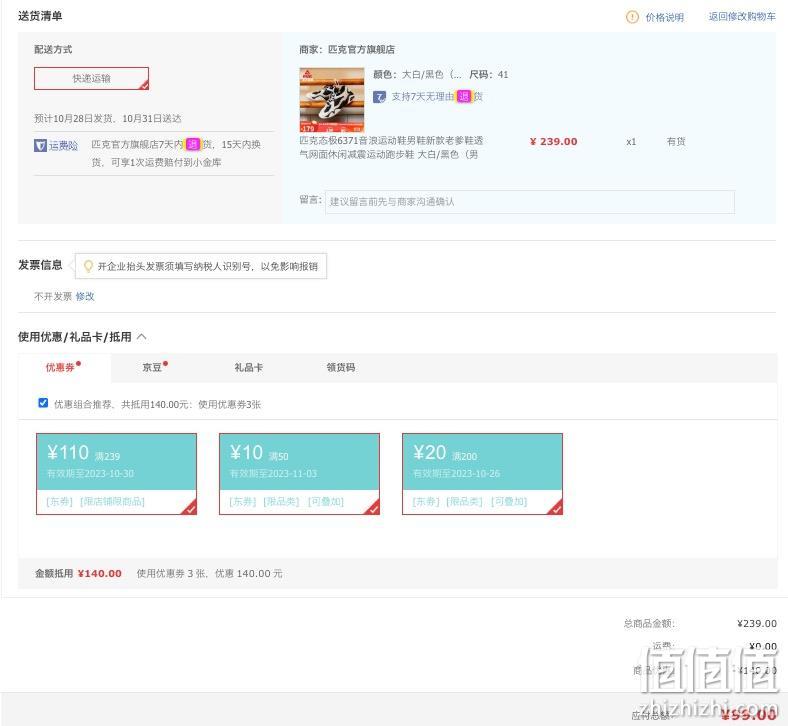The image size is (788, 726).
Task: Deselect the ¥110 满239 coupon
Action: point(117,474)
